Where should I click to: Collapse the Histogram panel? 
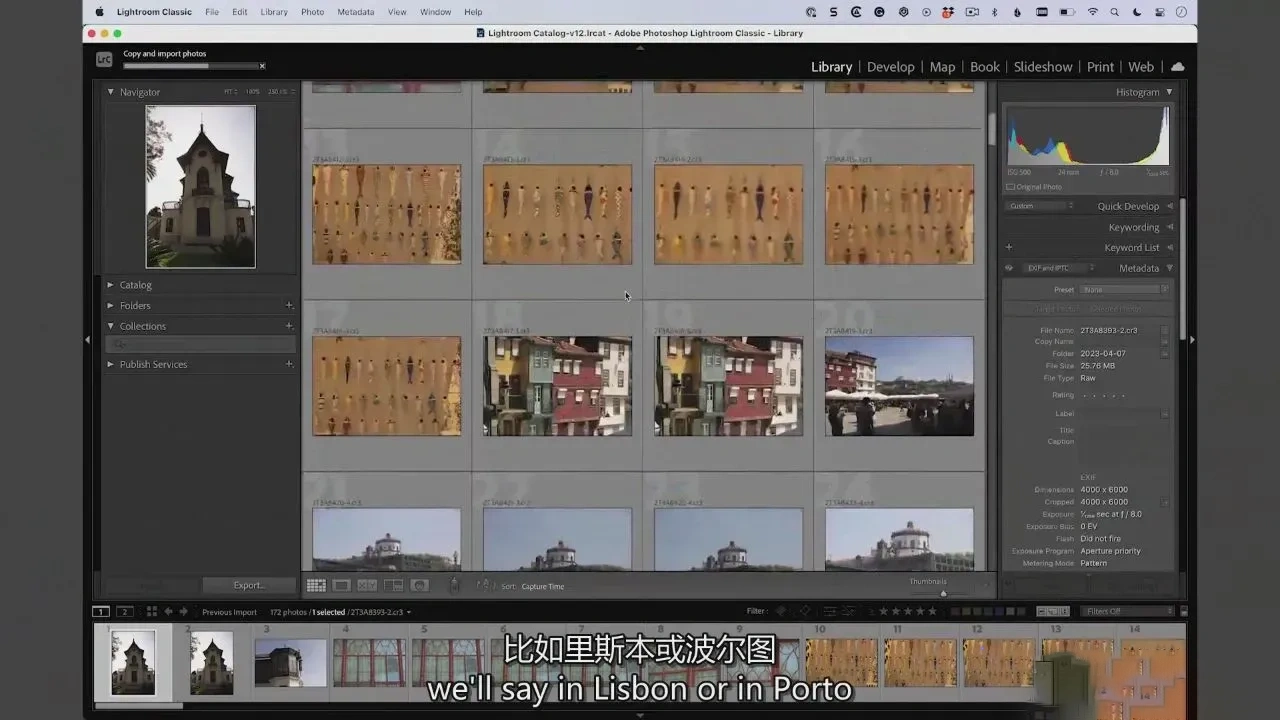pos(1169,92)
